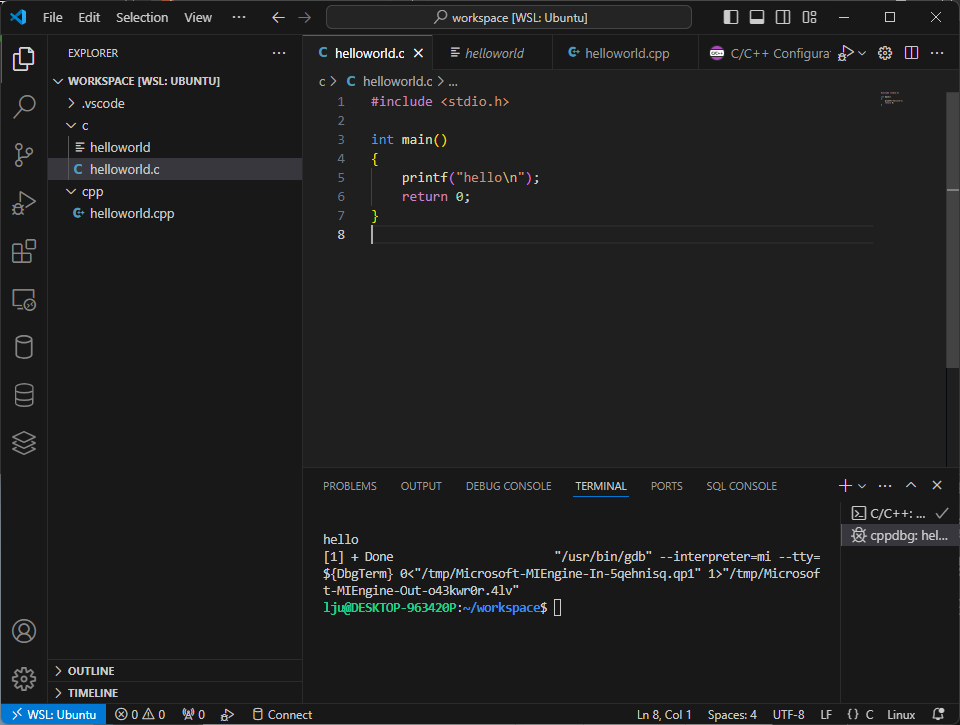Open Explorer Views and More Actions ellipsis
This screenshot has height=725, width=960.
pyautogui.click(x=279, y=53)
